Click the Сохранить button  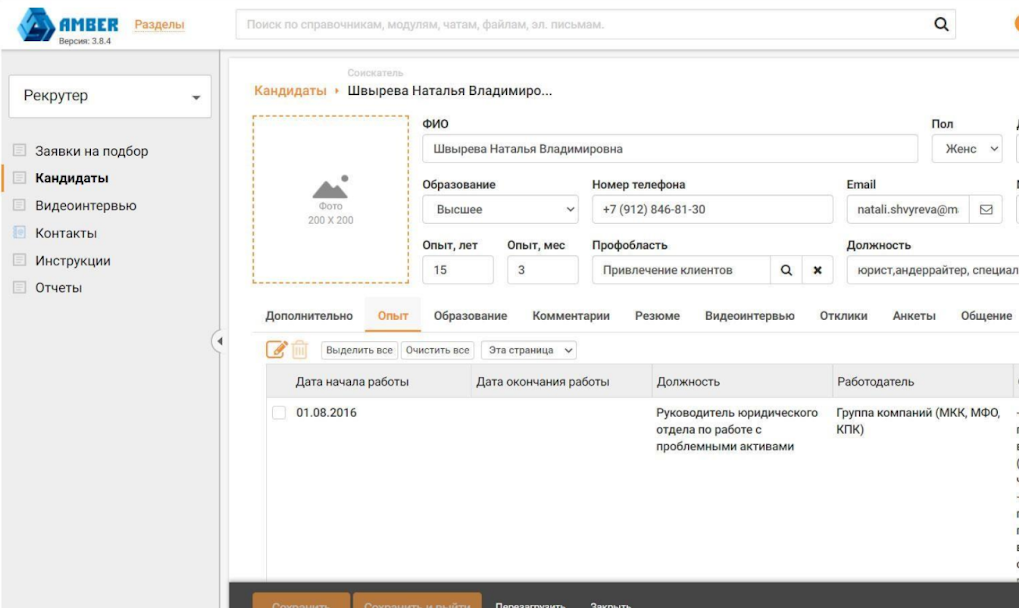tap(302, 600)
